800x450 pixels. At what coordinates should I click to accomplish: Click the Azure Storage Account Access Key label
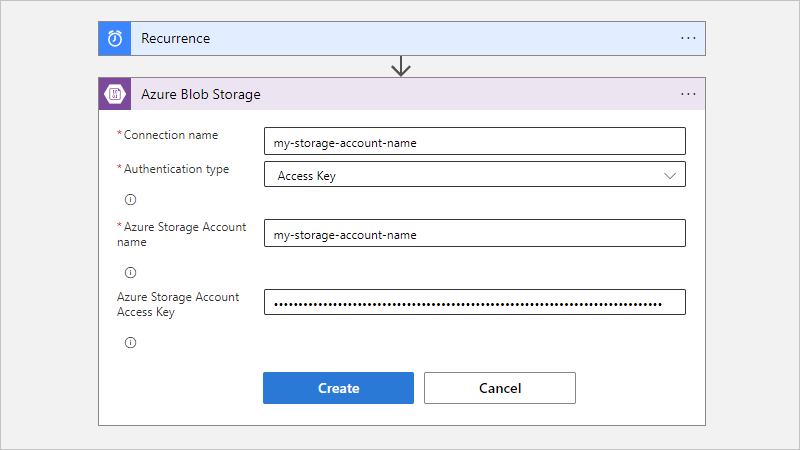click(178, 304)
